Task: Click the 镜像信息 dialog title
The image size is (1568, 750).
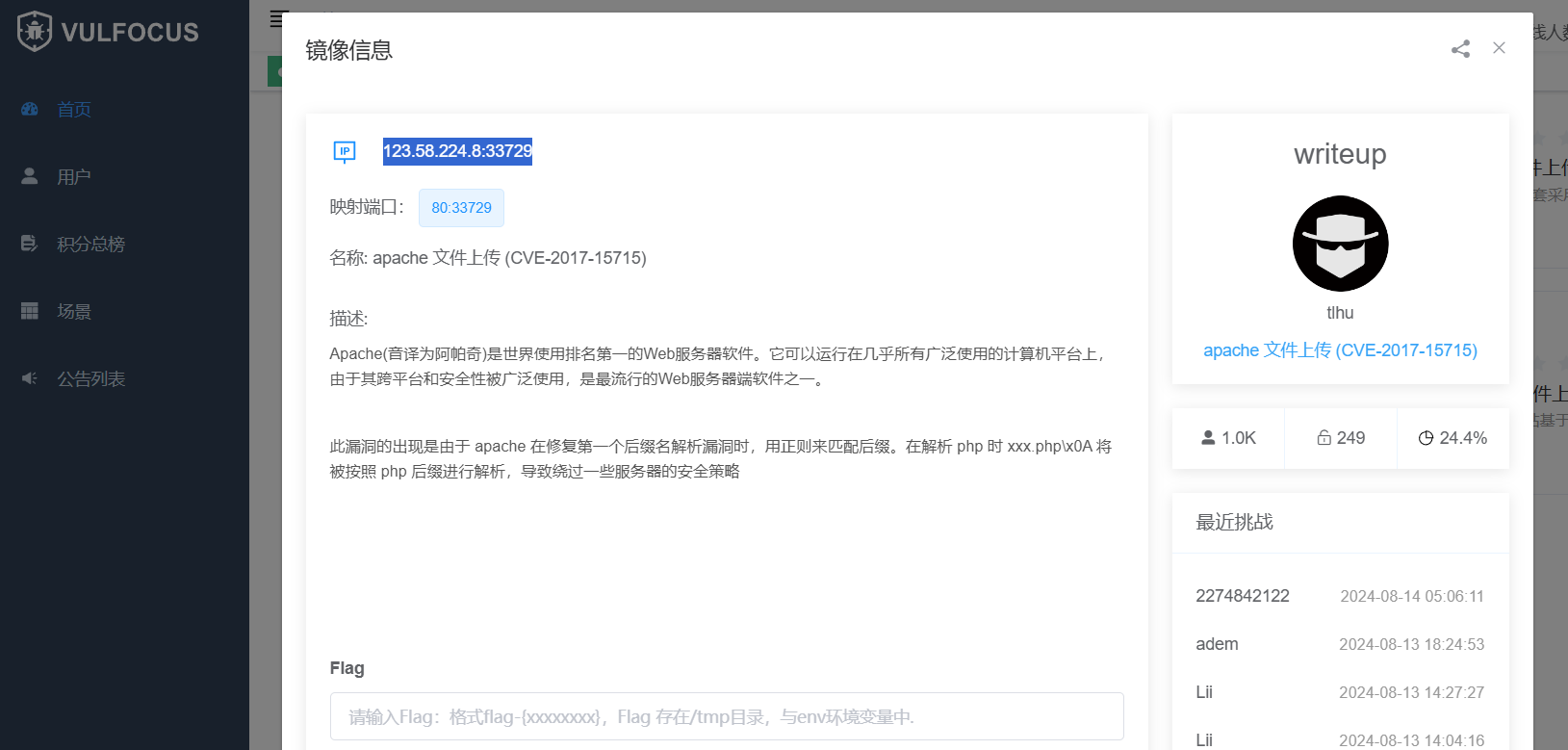Action: pyautogui.click(x=348, y=50)
